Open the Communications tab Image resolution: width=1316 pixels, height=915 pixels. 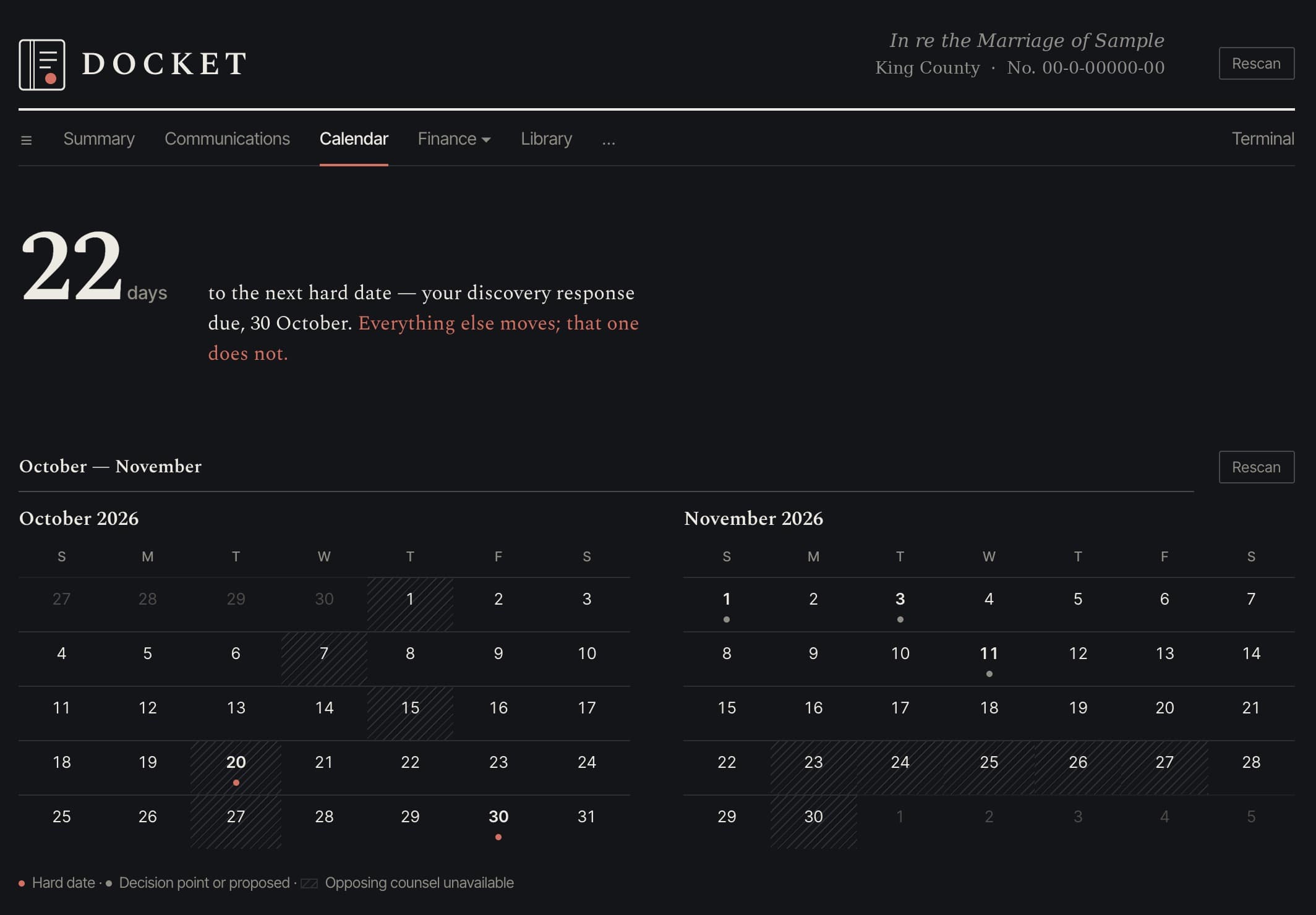point(227,139)
